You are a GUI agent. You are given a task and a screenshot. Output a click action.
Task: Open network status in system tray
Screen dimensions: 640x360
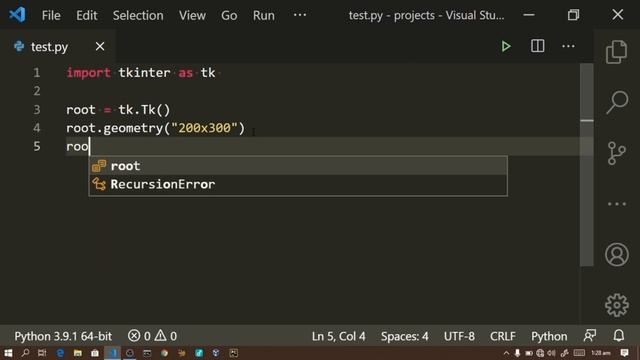tap(540, 353)
